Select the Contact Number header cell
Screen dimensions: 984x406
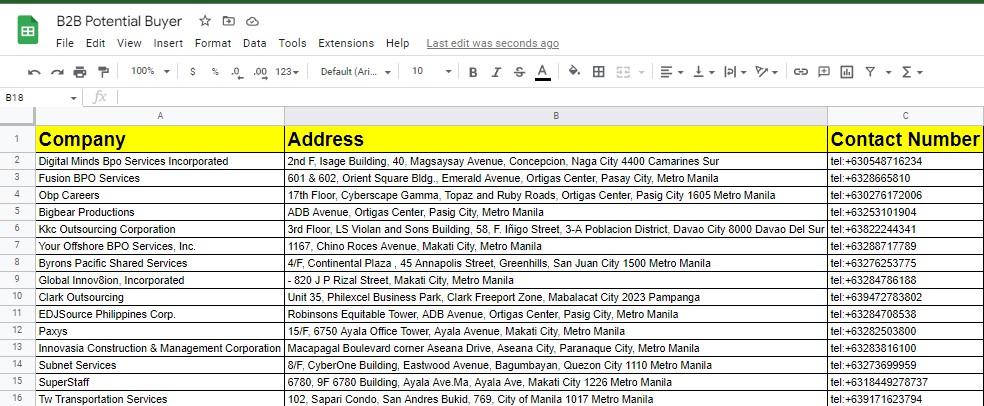point(906,139)
